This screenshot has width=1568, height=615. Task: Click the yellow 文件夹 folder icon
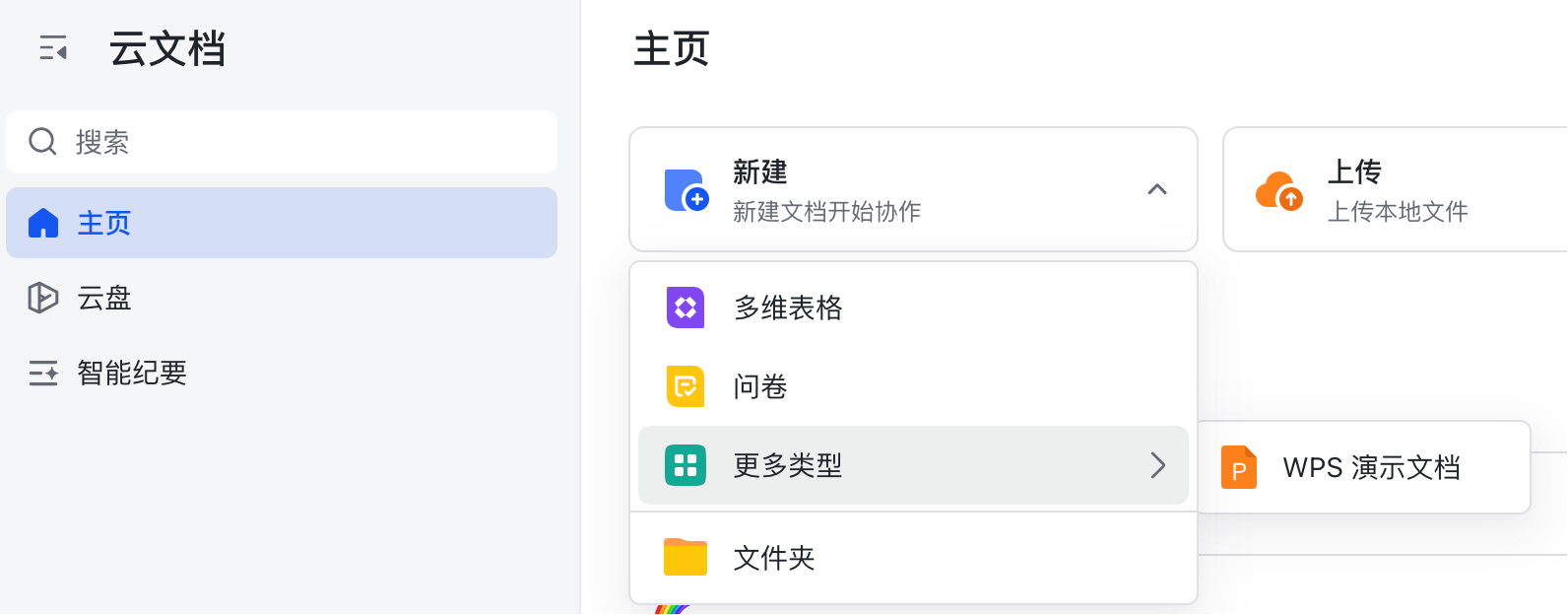coord(686,557)
